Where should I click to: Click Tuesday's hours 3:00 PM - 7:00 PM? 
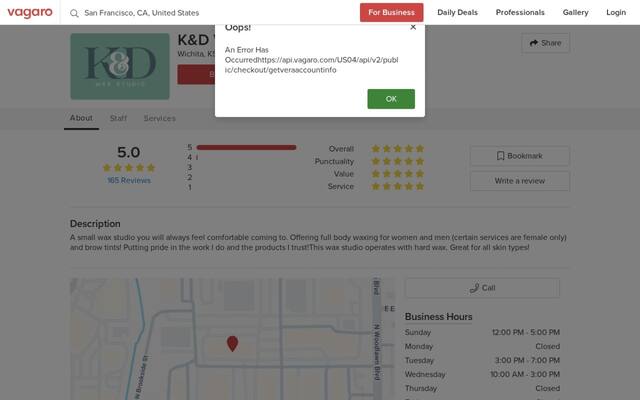coord(527,360)
